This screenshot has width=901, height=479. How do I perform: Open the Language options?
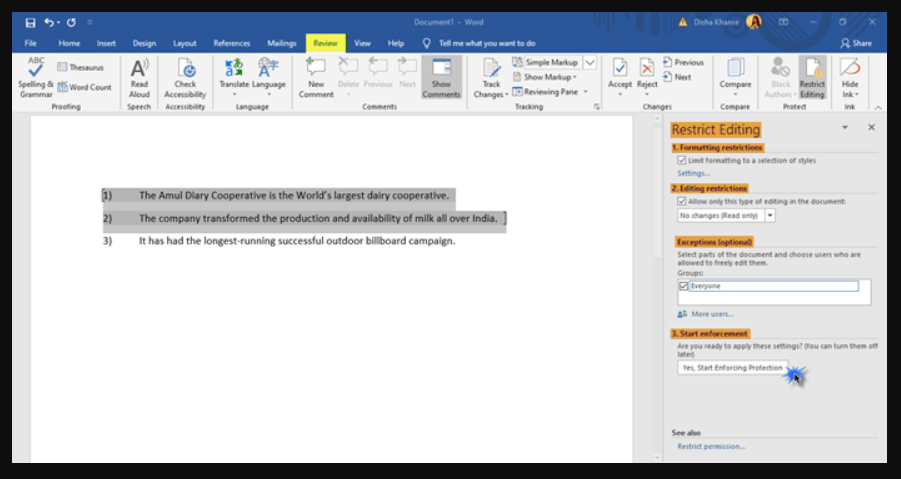268,77
